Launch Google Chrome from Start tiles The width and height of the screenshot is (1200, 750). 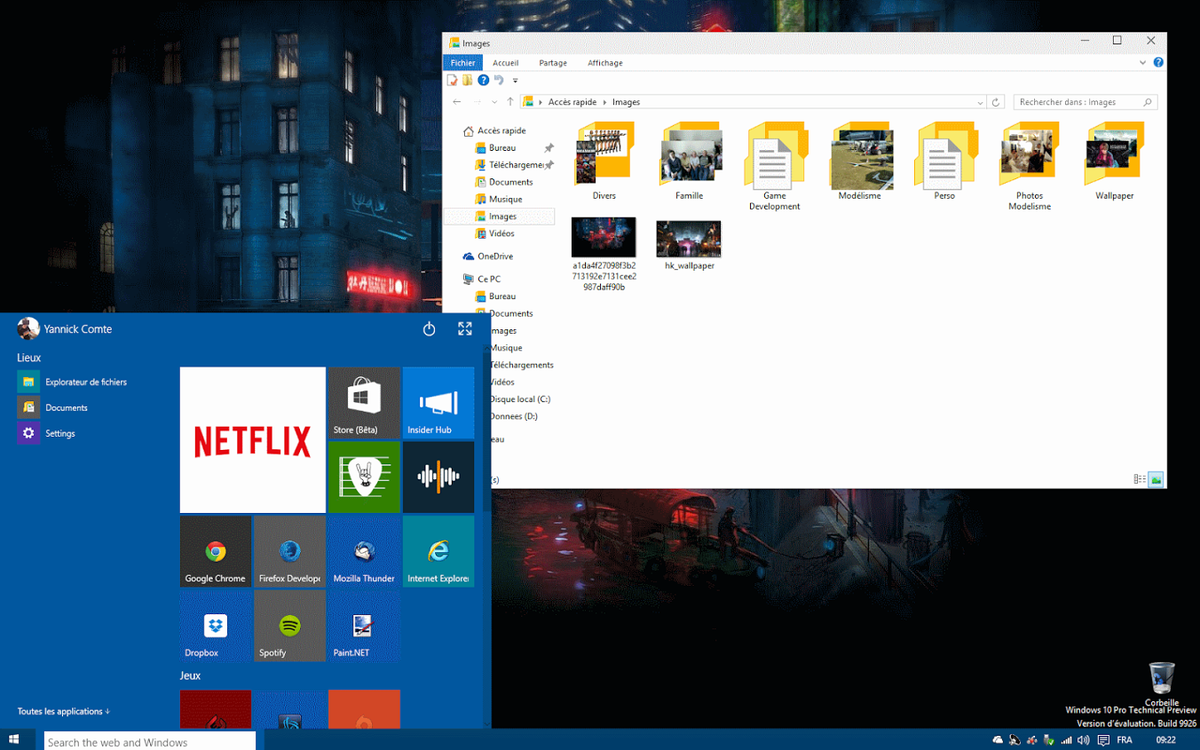point(215,551)
